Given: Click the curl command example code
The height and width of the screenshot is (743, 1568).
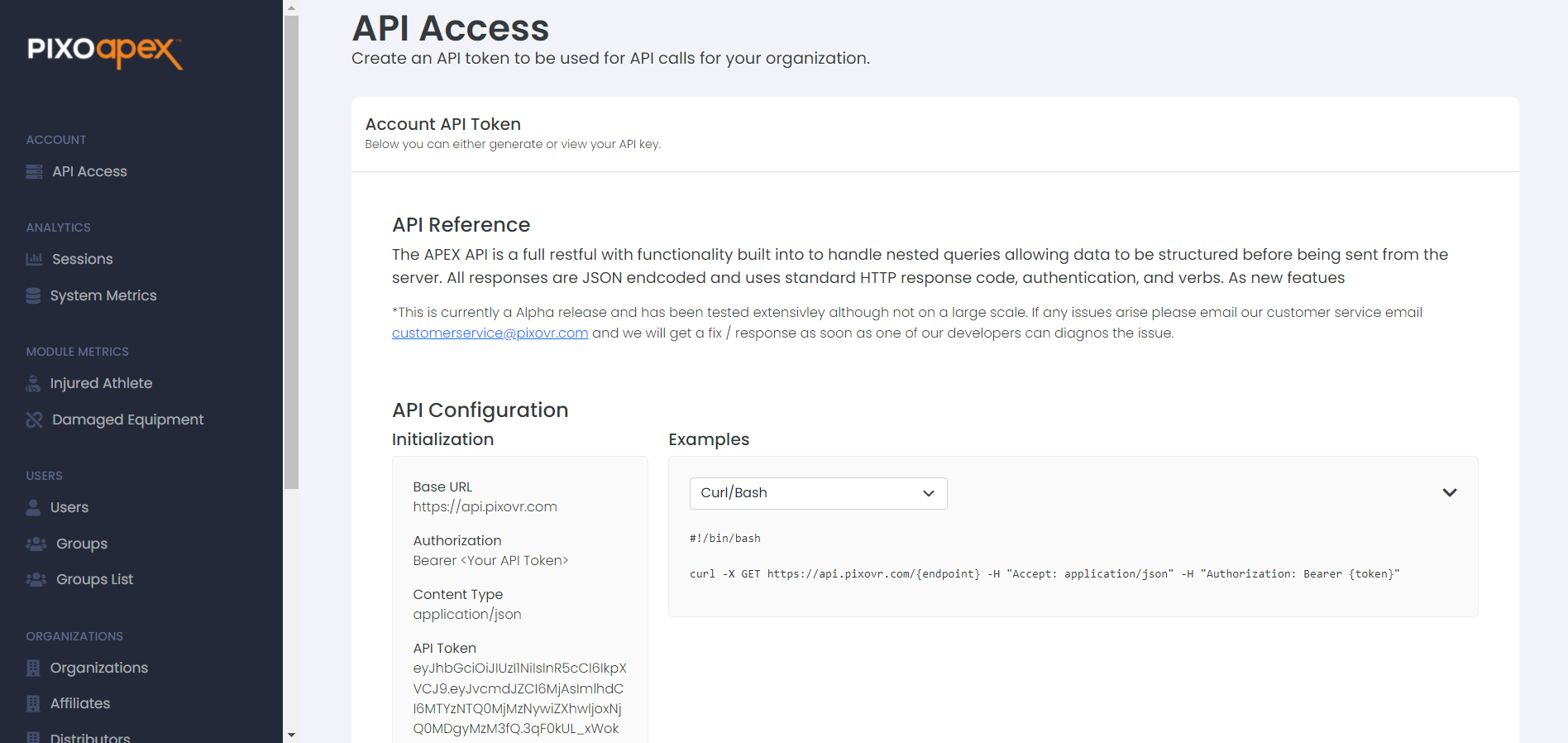Looking at the screenshot, I should [x=1044, y=574].
